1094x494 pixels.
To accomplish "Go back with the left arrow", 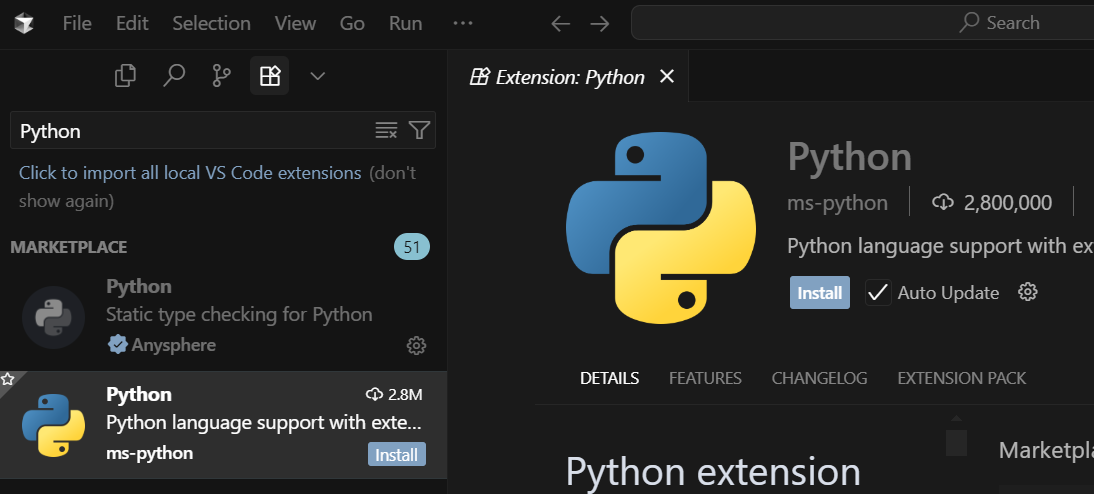I will pyautogui.click(x=560, y=24).
